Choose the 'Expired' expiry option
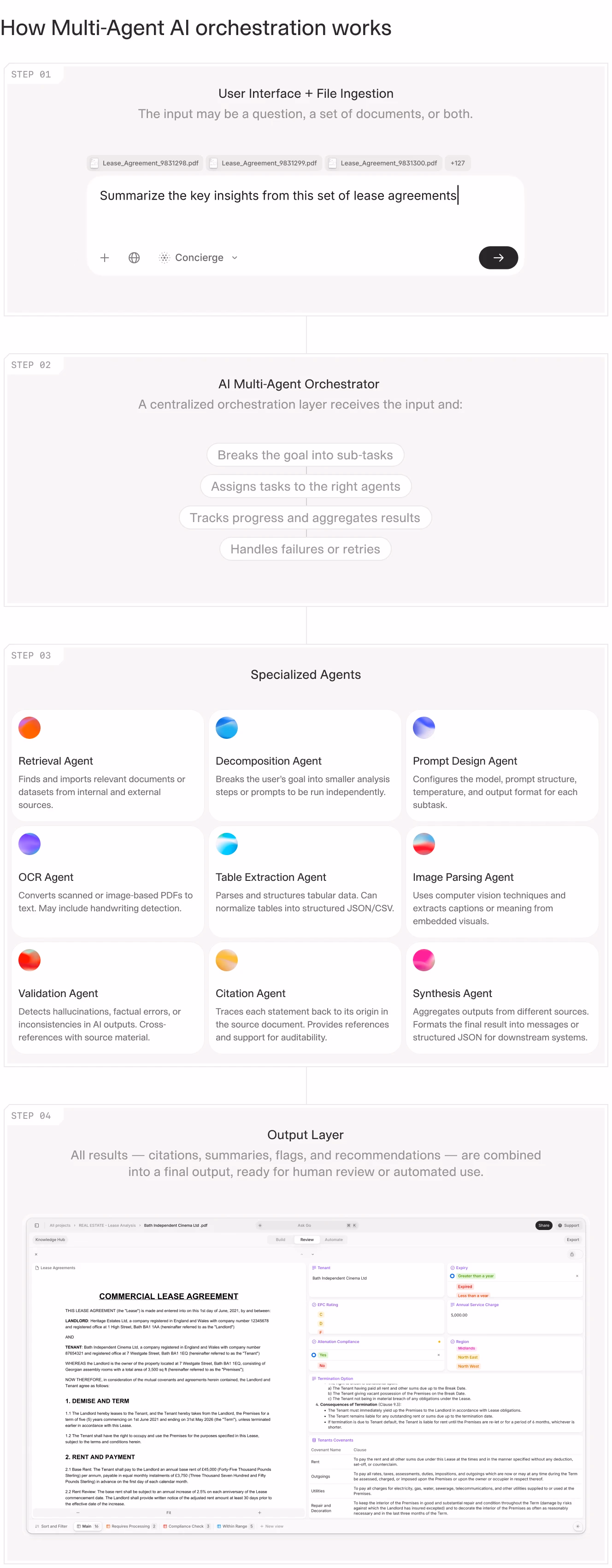Image resolution: width=612 pixels, height=1568 pixels. [x=465, y=1287]
